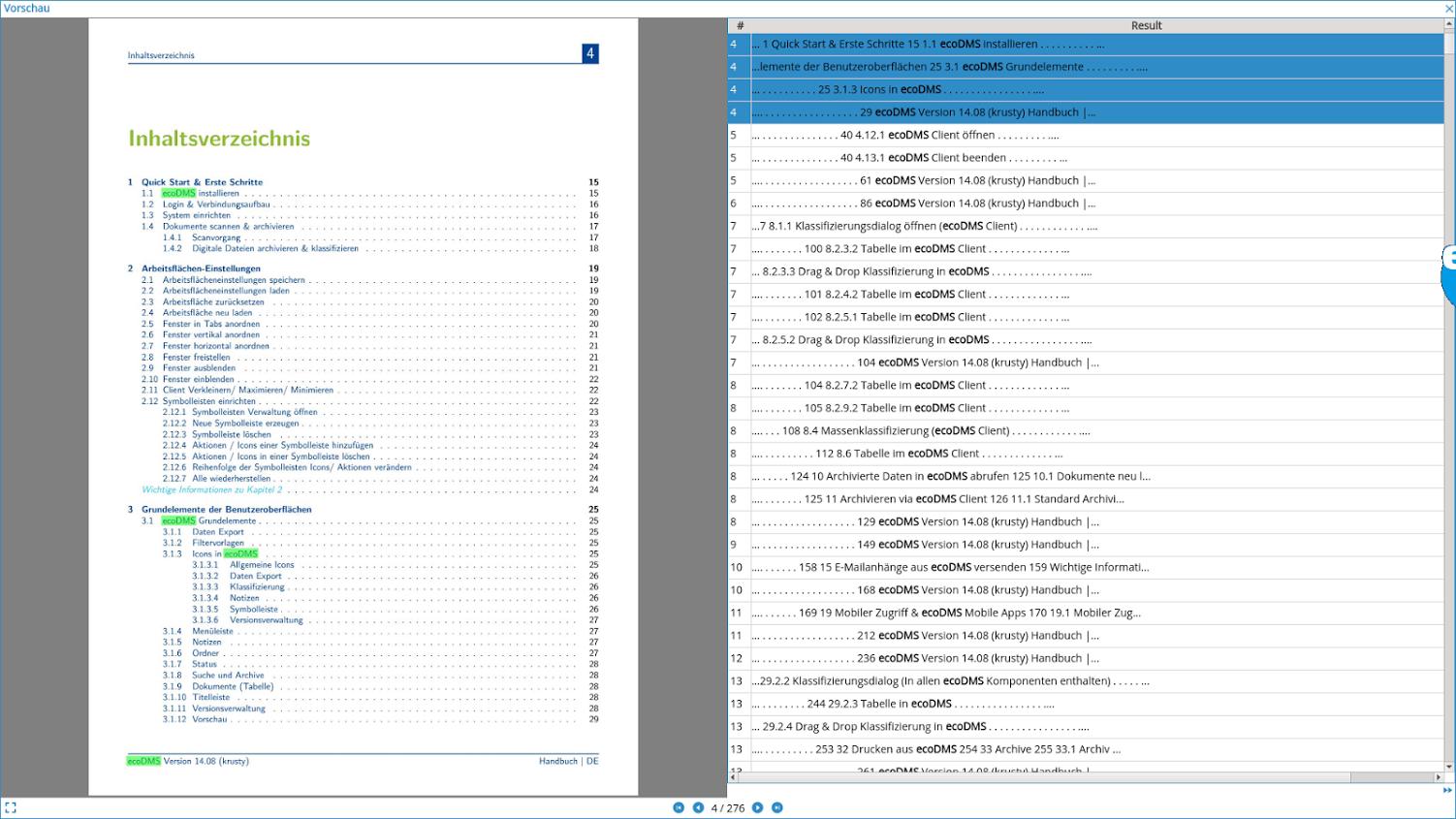Select result '29.2.2 Klassifizierungsdialog (In allen ecoDMS Komponenten enthalten)'
This screenshot has height=819, width=1456.
tap(1086, 681)
